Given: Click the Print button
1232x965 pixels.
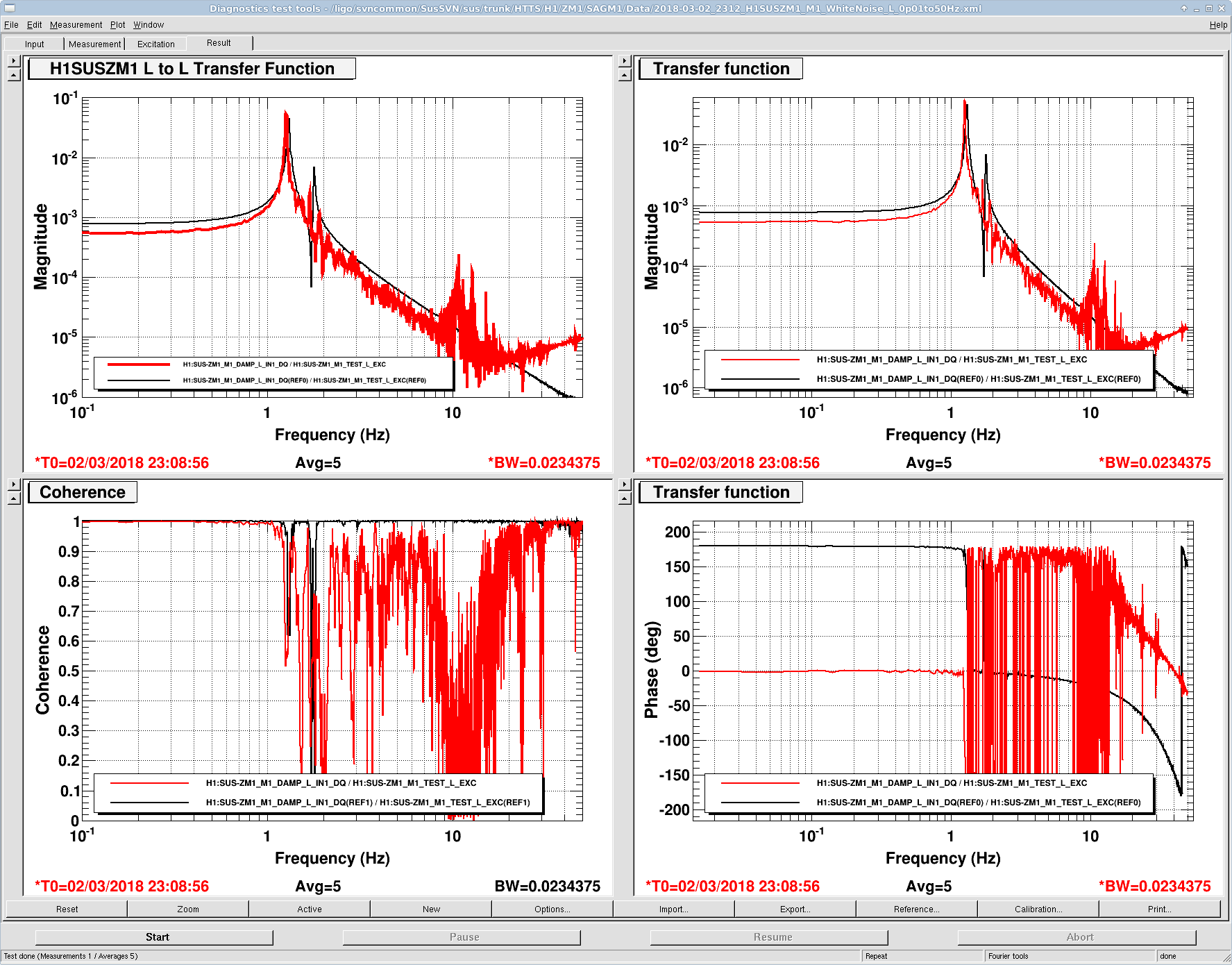Looking at the screenshot, I should point(1160,909).
